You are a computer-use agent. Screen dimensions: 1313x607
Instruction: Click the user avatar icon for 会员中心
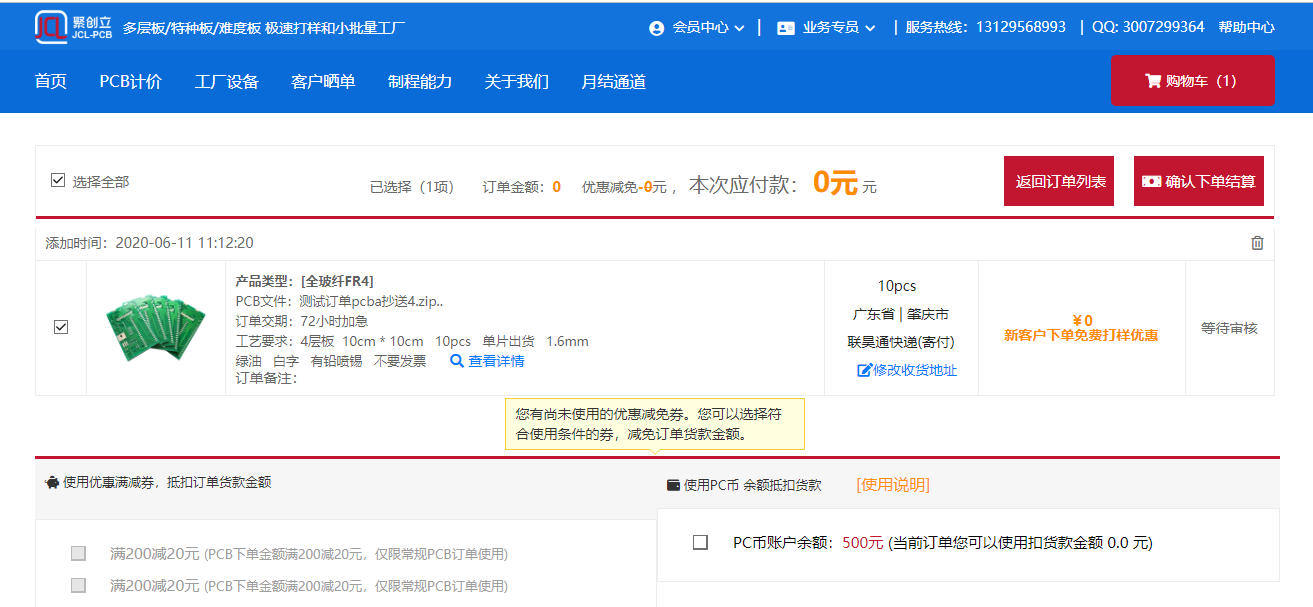tap(656, 28)
